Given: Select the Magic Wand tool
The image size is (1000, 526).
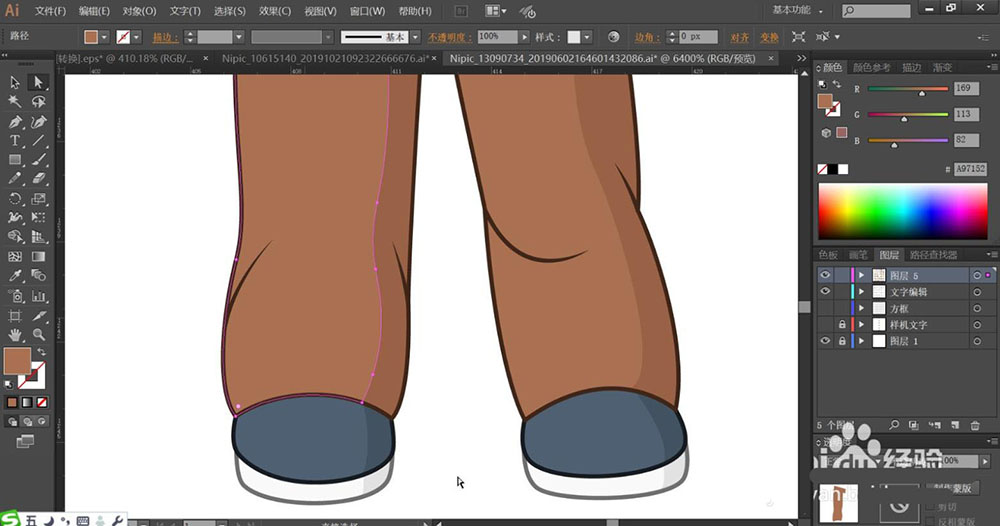Looking at the screenshot, I should (15, 102).
